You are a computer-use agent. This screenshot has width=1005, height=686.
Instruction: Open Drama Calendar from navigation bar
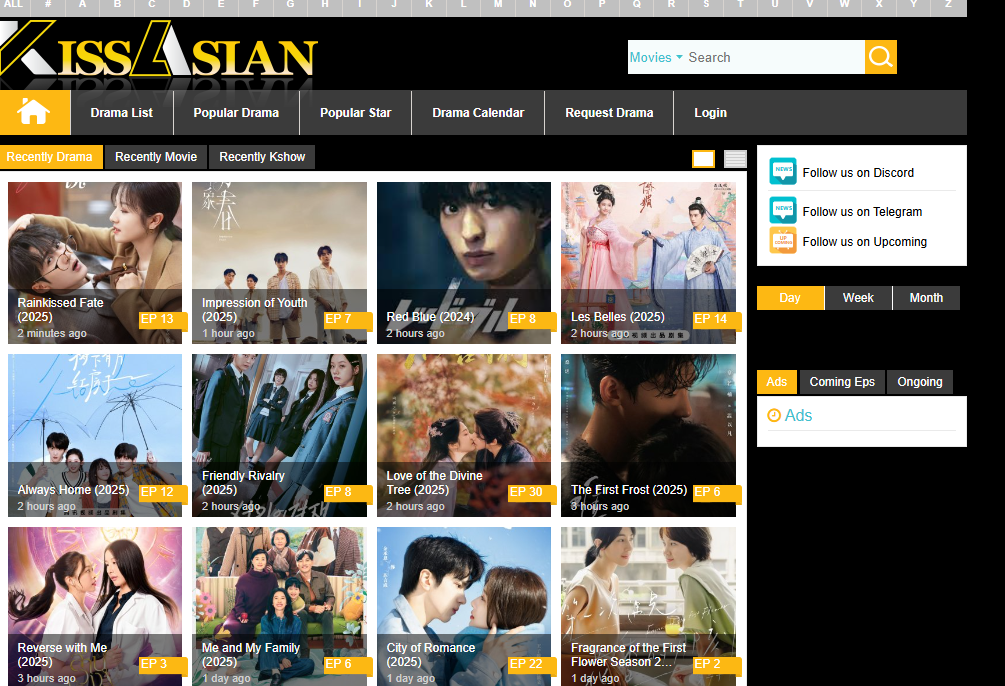point(478,113)
